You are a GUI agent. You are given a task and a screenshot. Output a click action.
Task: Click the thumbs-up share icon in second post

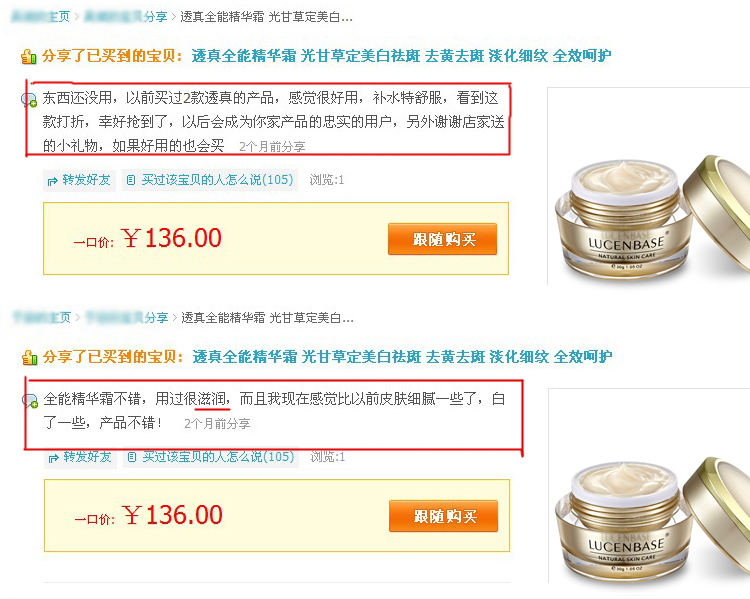click(x=30, y=357)
